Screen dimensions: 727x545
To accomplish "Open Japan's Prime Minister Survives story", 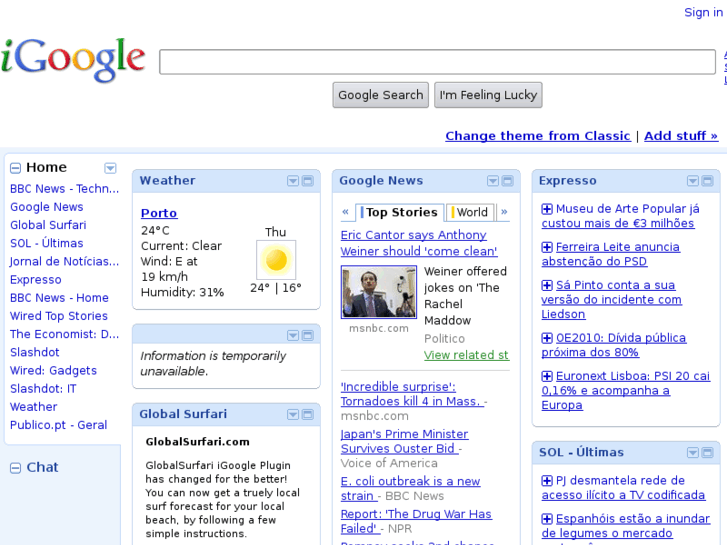I will (x=404, y=441).
